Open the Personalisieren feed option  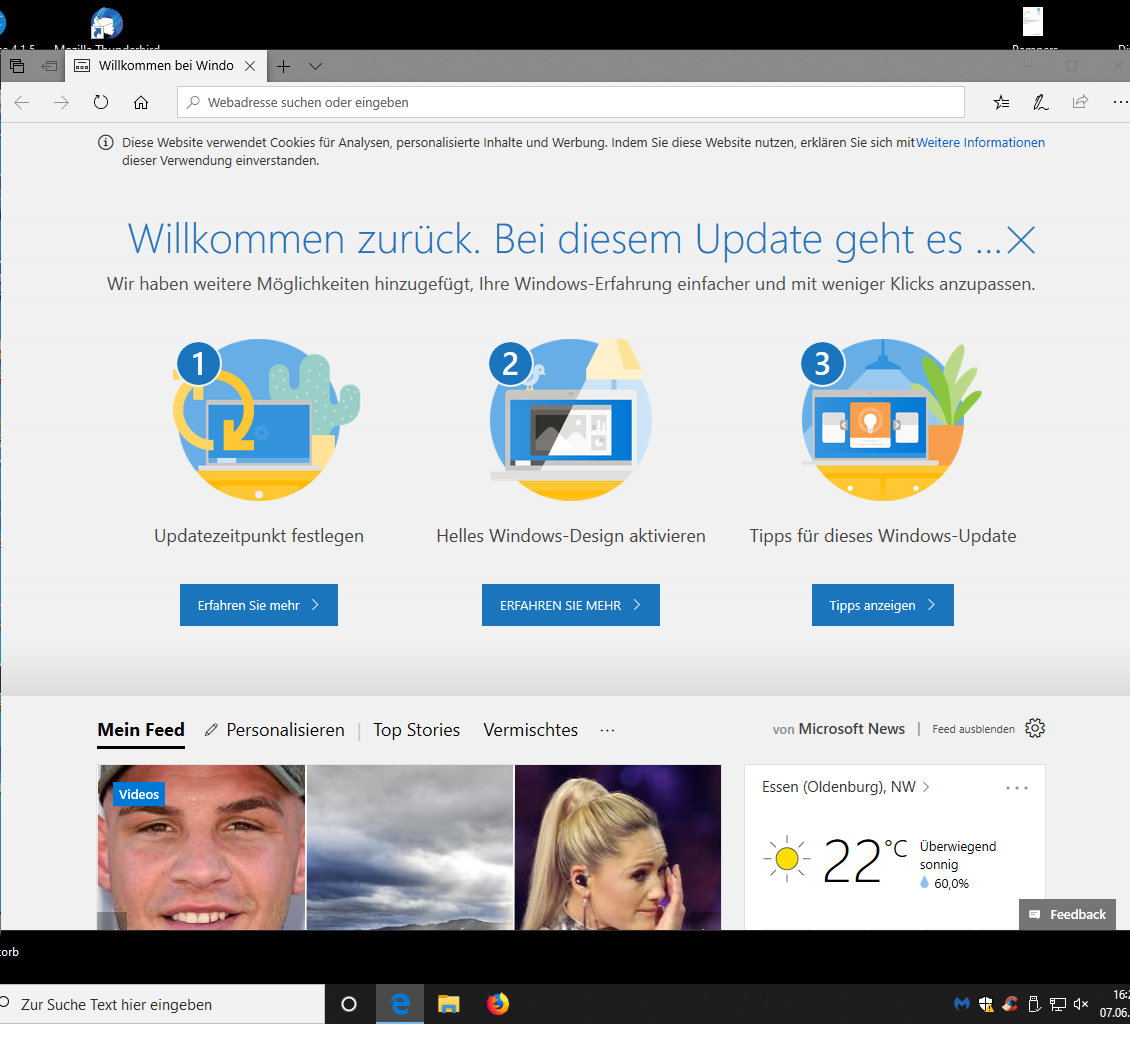pyautogui.click(x=275, y=730)
